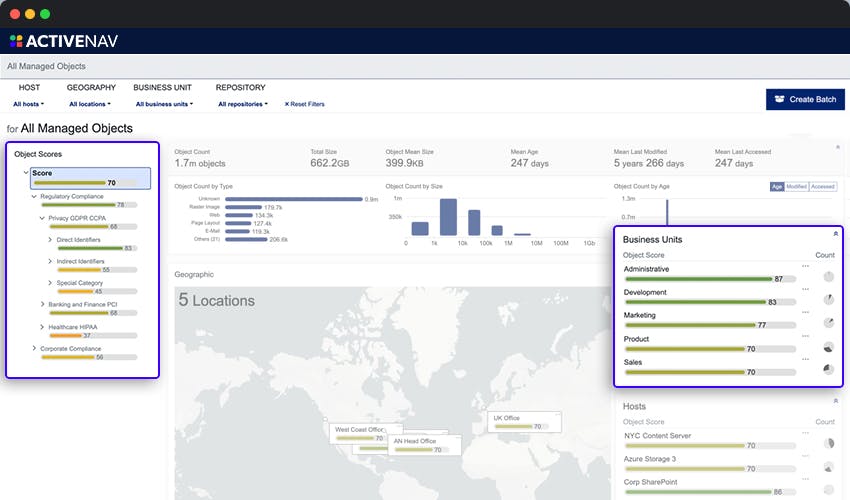
Task: Switch age chart to Modified view
Action: (x=796, y=186)
